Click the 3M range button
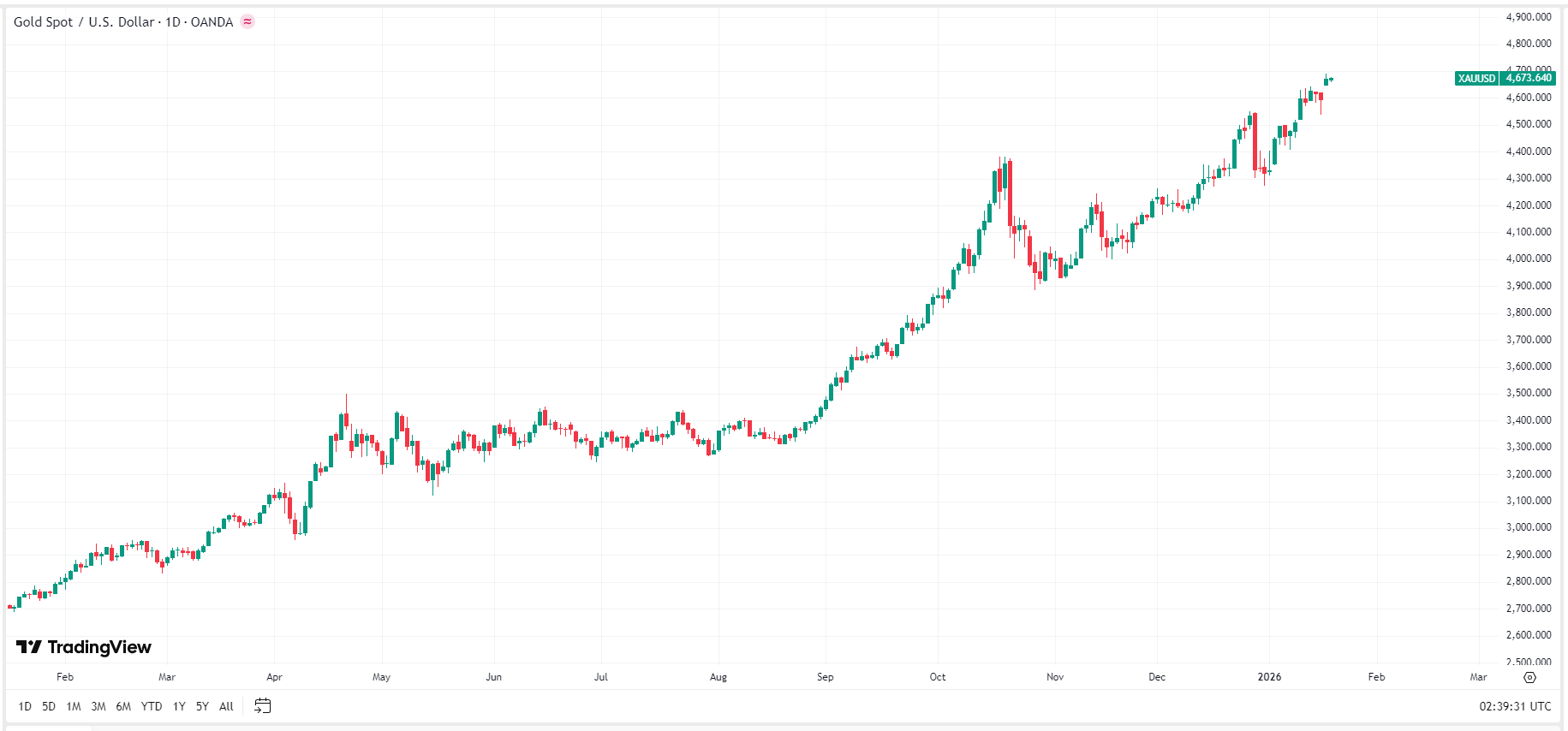 (97, 706)
